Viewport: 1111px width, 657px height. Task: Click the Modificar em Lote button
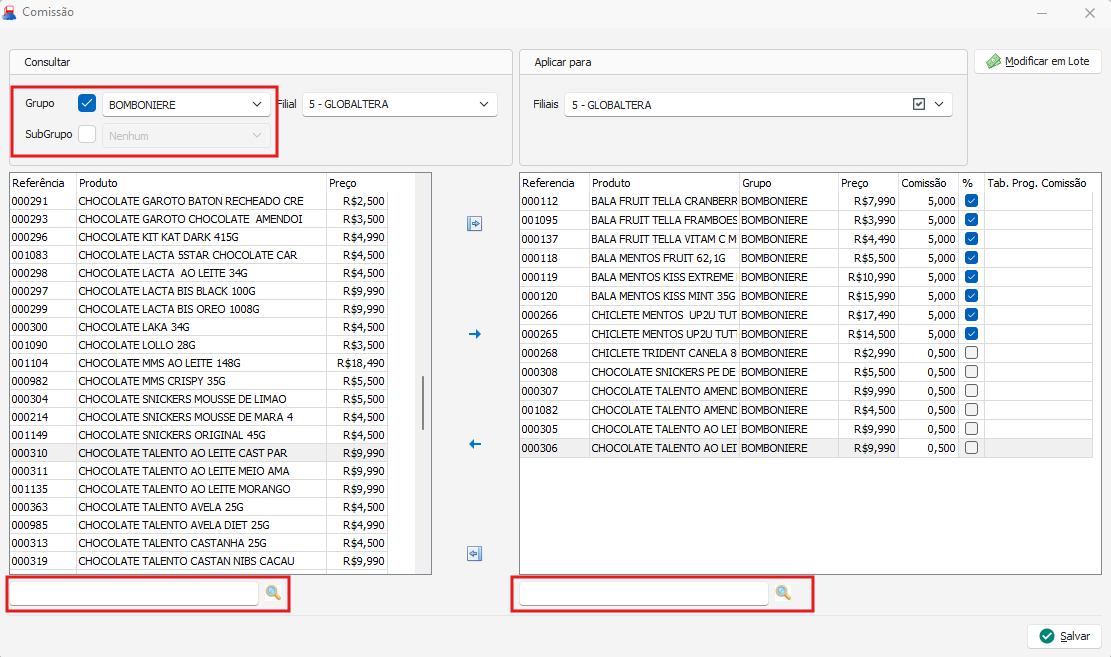click(1037, 61)
